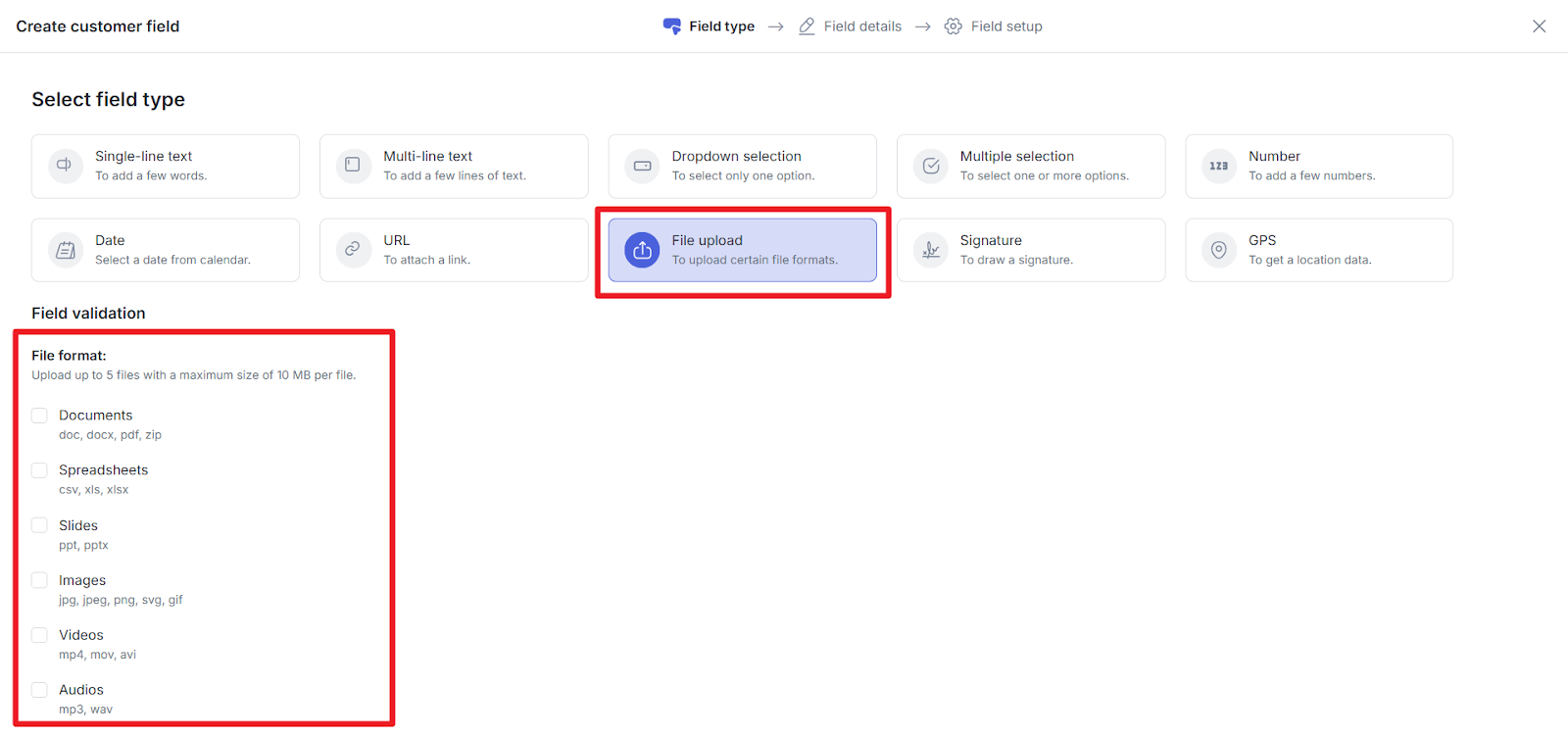Pick the Multiple selection checkmark icon
Viewport: 1568px width, 737px height.
click(930, 166)
